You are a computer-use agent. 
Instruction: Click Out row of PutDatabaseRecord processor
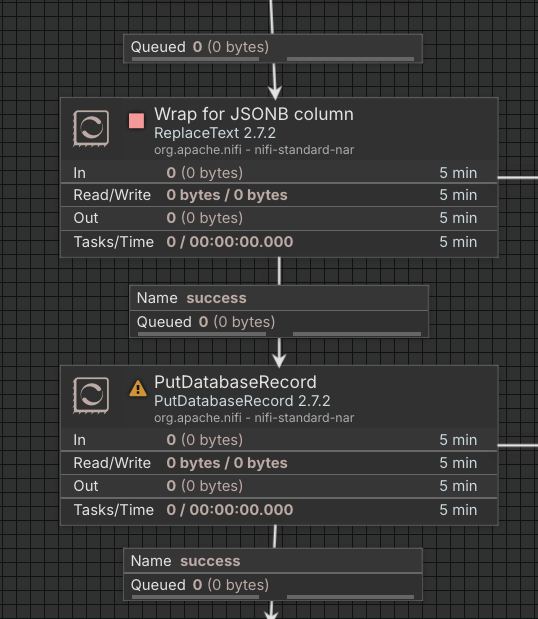click(x=279, y=486)
